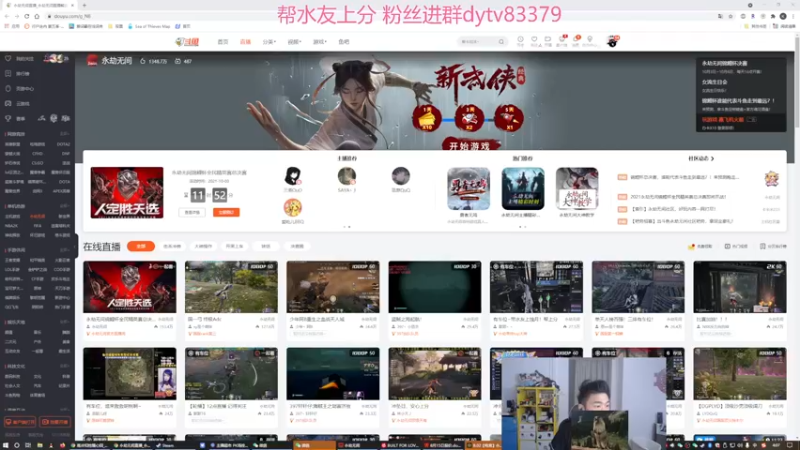Open Chrome's three-dot menu
This screenshot has height=450, width=800.
(794, 16)
